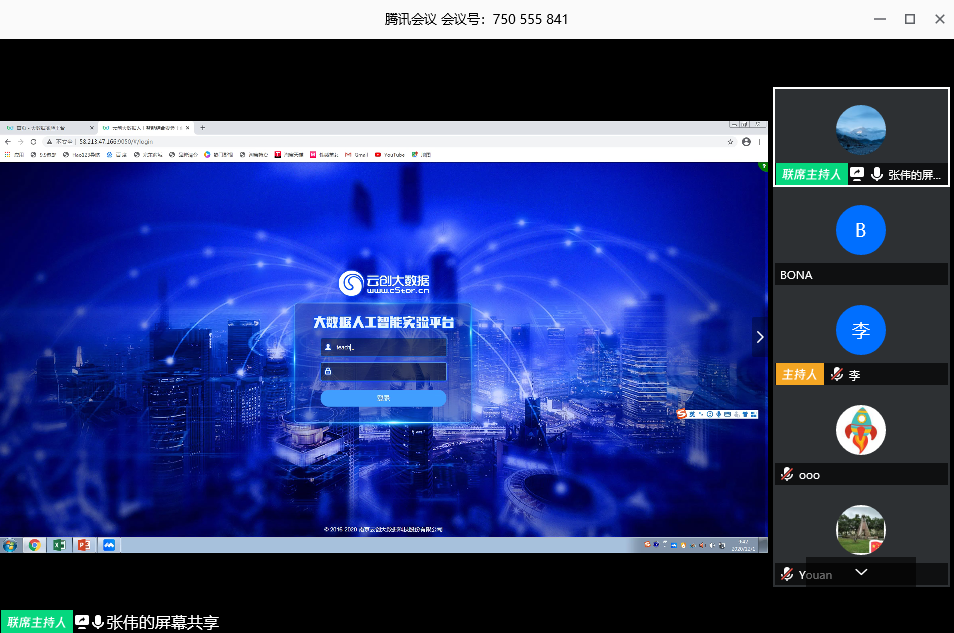Click the 登录 login button
Viewport: 954px width, 633px height.
(383, 398)
